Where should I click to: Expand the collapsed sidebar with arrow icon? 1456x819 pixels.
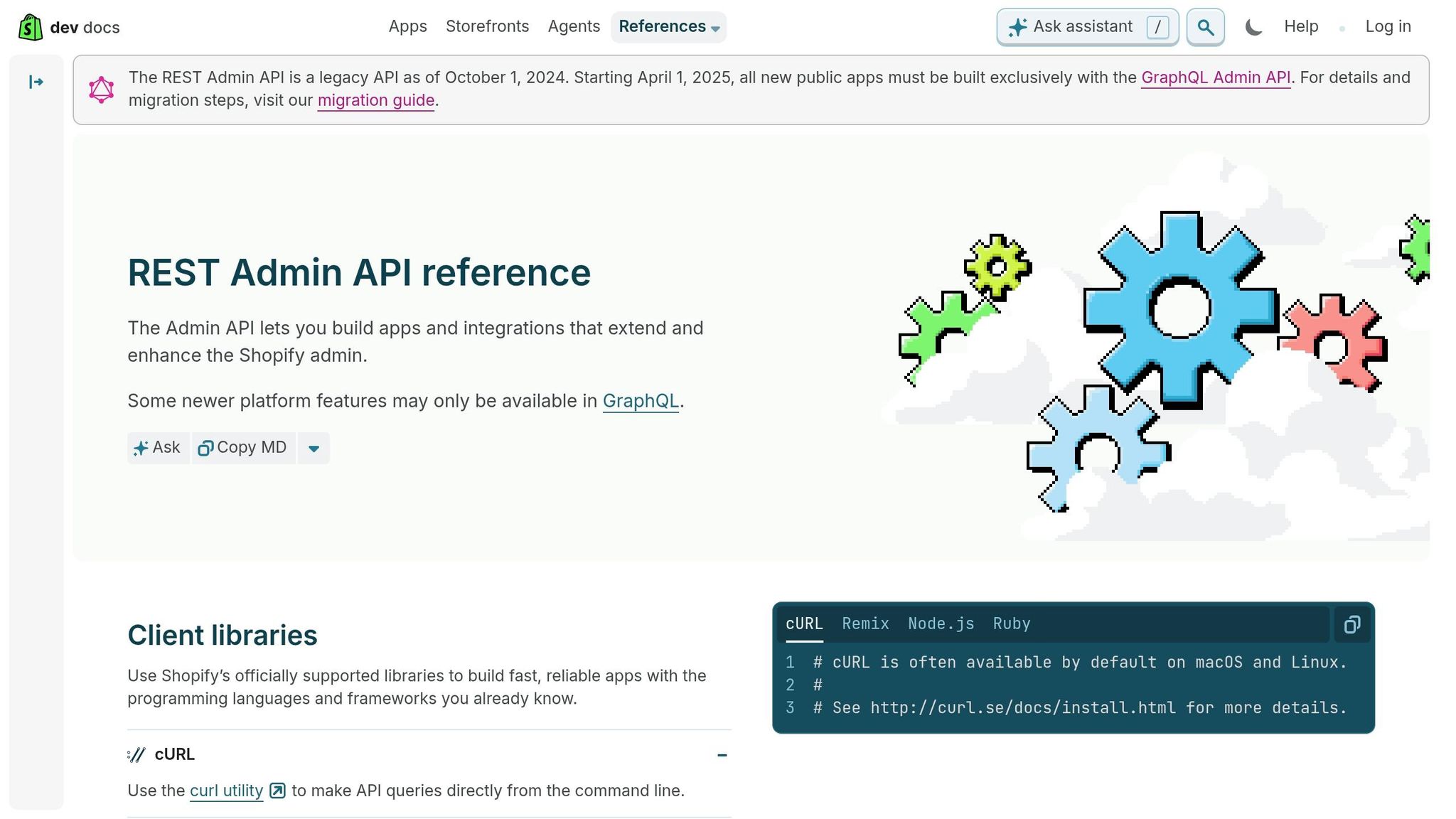pyautogui.click(x=36, y=82)
